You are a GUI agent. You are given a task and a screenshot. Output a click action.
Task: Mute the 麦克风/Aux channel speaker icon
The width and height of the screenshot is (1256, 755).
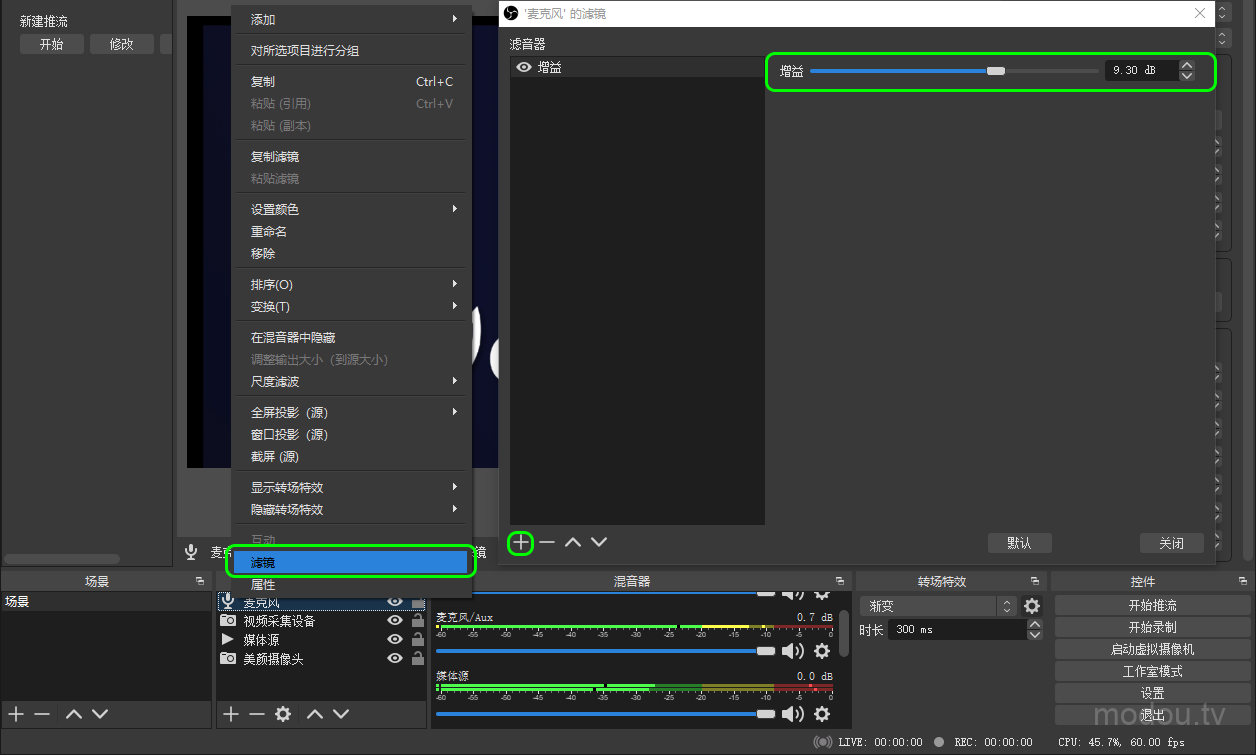pyautogui.click(x=792, y=651)
